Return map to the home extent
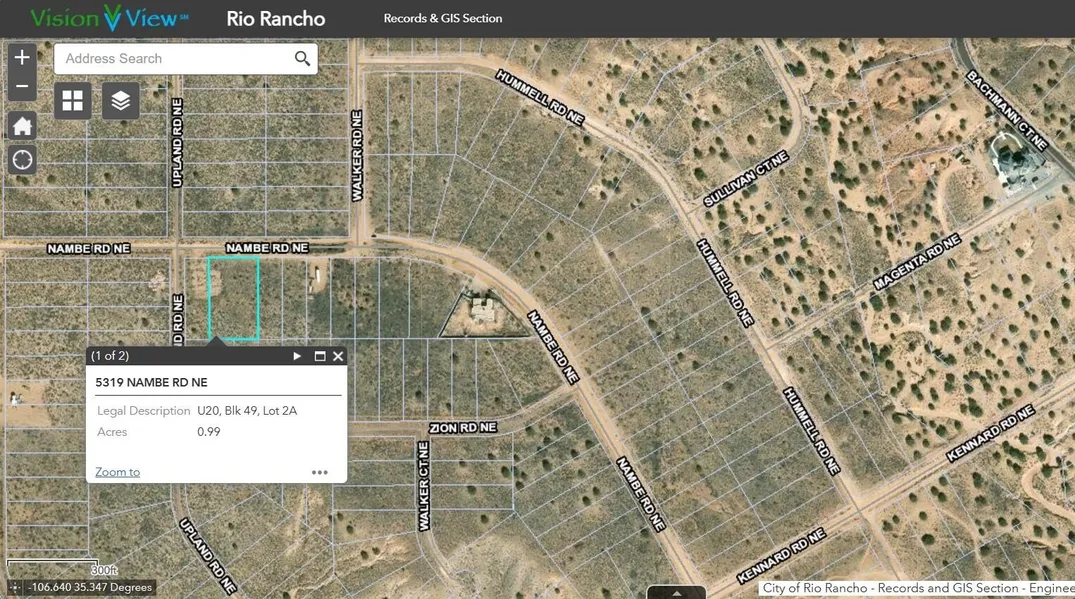 pyautogui.click(x=22, y=126)
